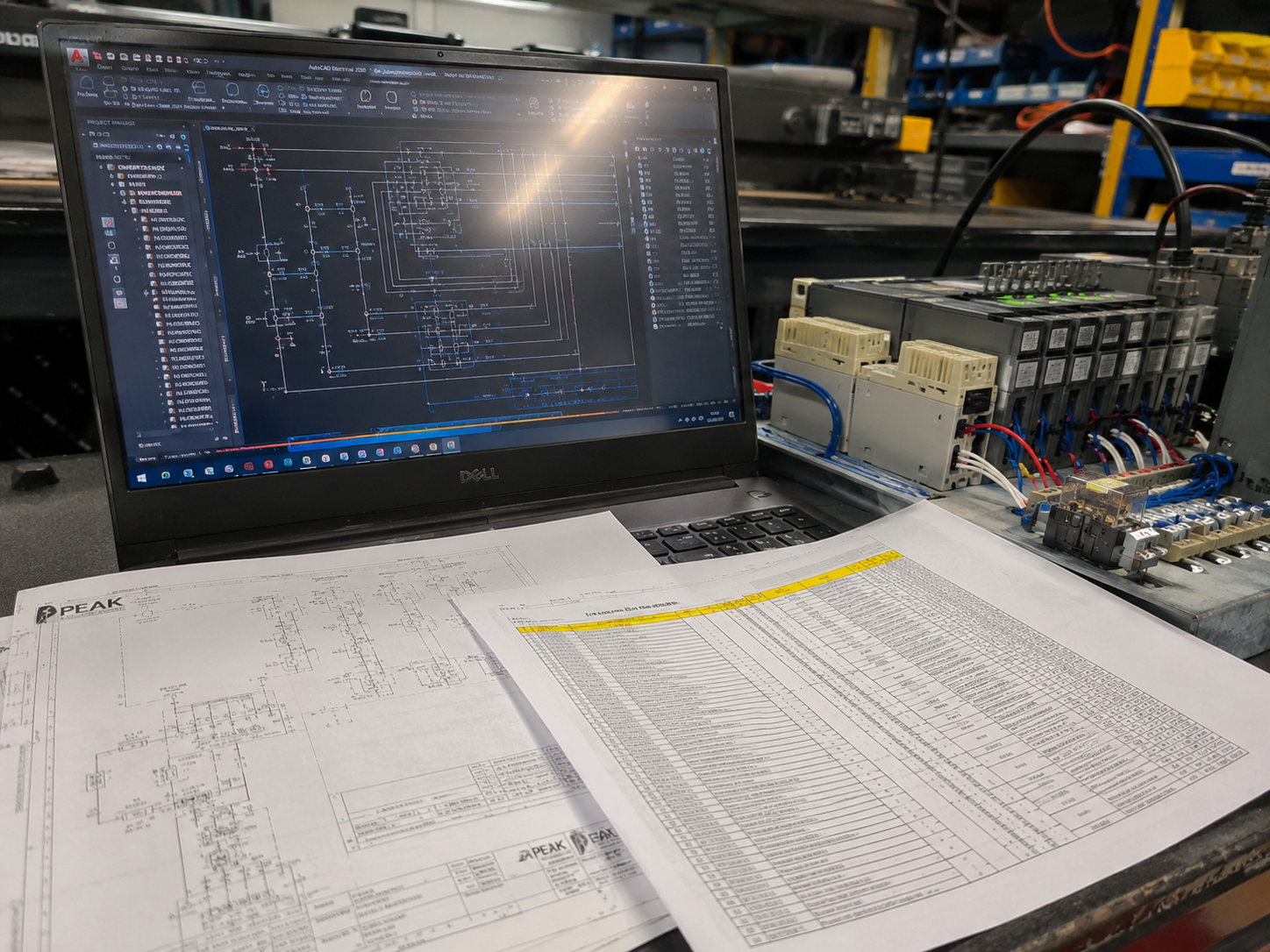Open the red AutoCAD application menu button

(x=77, y=57)
